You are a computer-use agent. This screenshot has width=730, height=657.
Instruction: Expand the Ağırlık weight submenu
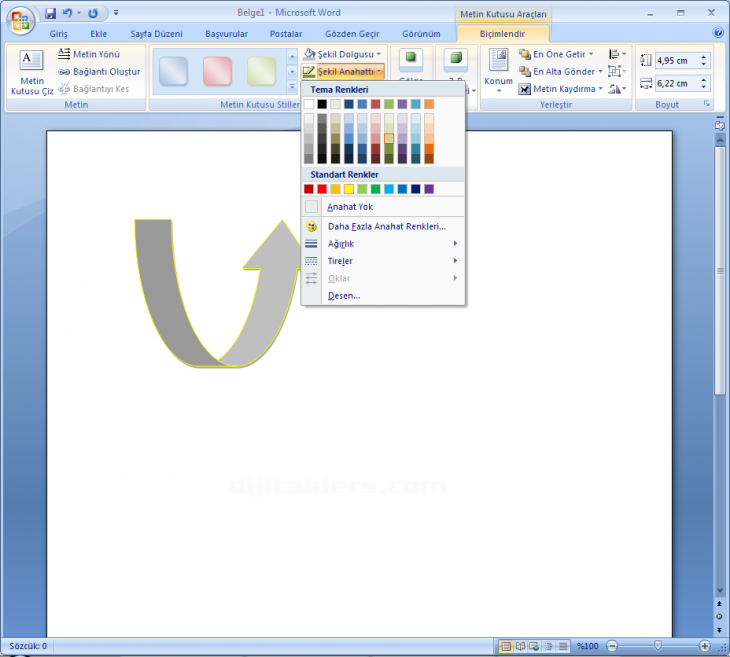pyautogui.click(x=383, y=244)
